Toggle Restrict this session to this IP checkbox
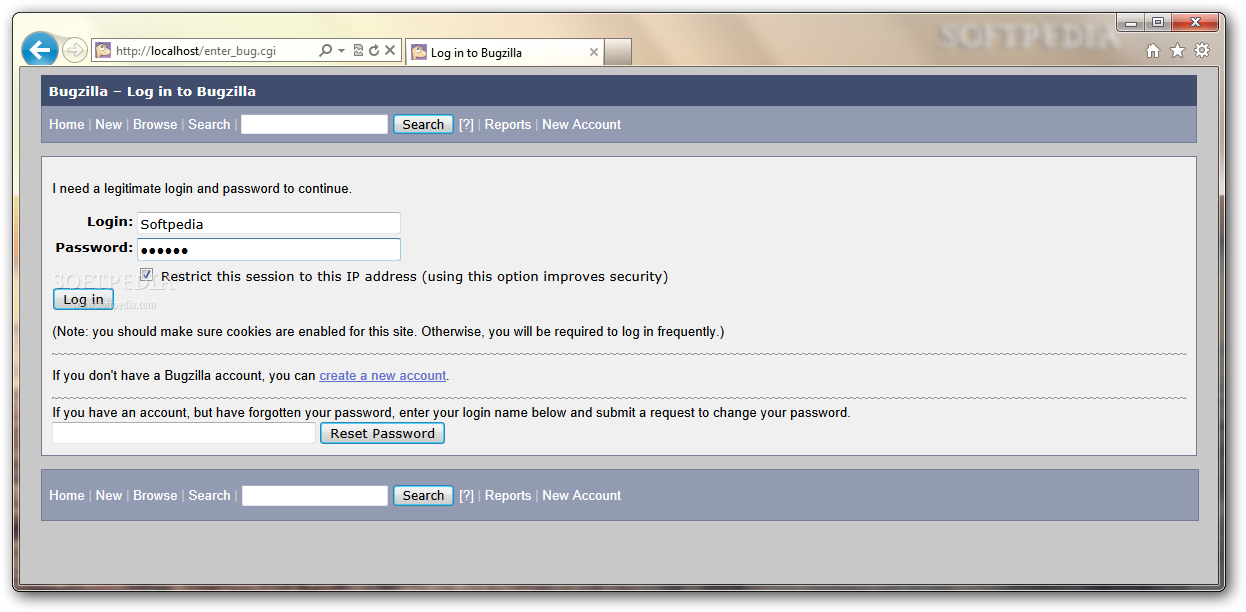The height and width of the screenshot is (612, 1246). point(146,274)
